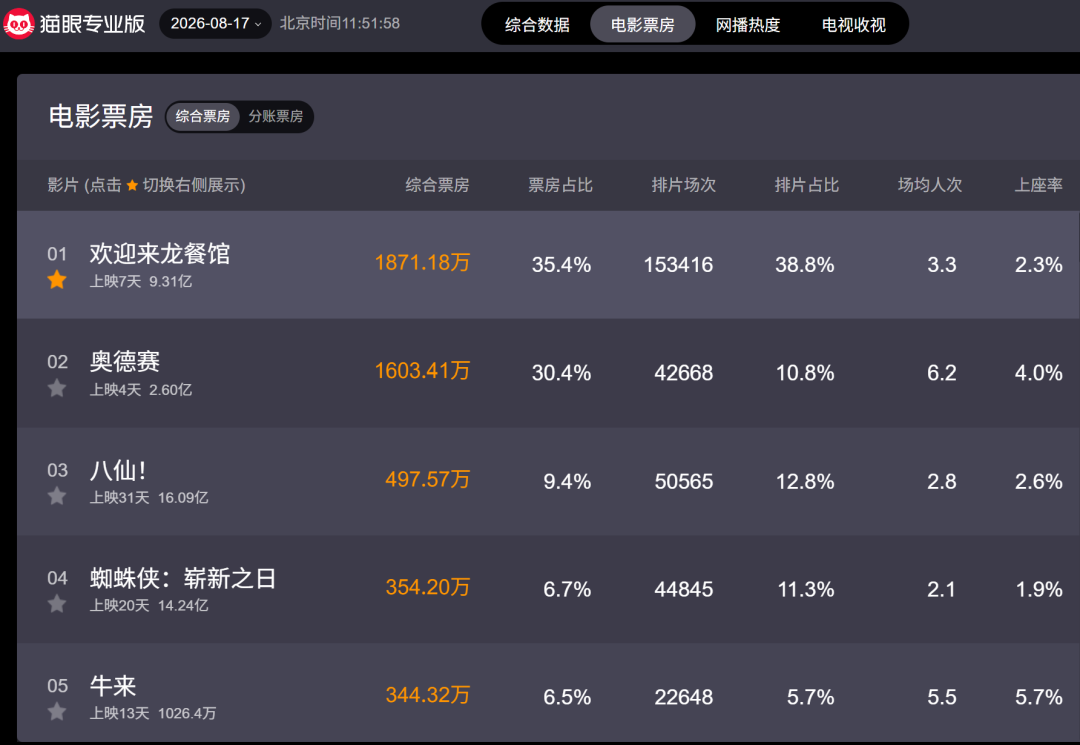Toggle star for 欢迎来龙餐馆
The width and height of the screenshot is (1080, 745).
pyautogui.click(x=57, y=280)
